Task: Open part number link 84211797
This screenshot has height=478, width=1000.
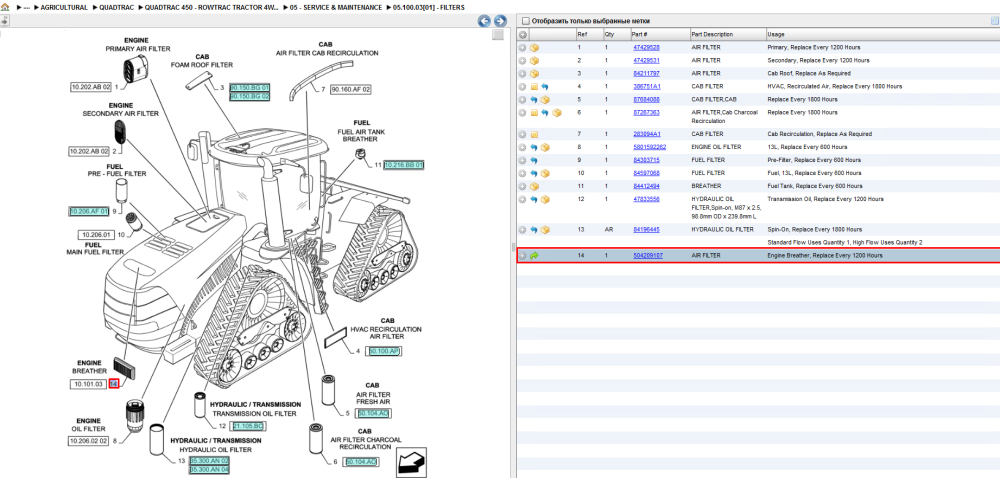Action: (x=646, y=73)
